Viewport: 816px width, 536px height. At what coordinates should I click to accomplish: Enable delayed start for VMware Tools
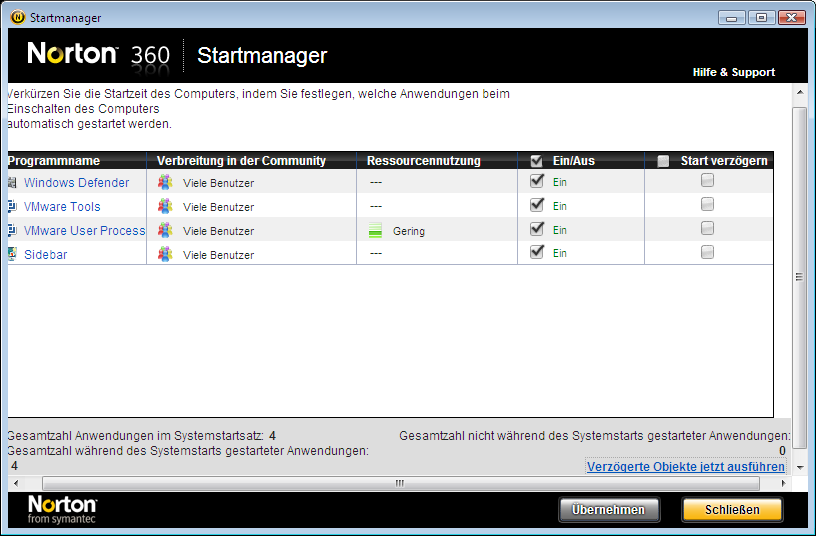pyautogui.click(x=707, y=204)
